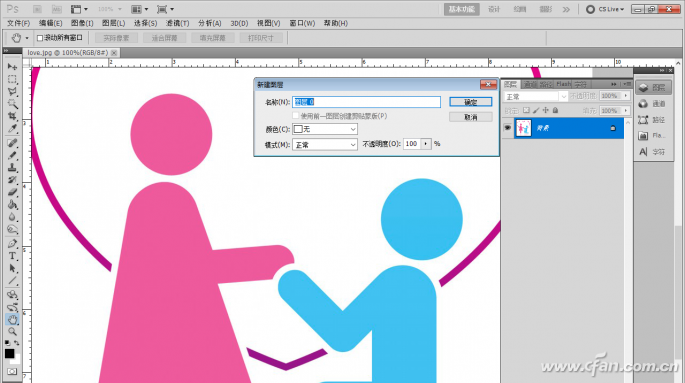Open the 路径 collapsed panel icon
The height and width of the screenshot is (383, 685).
[653, 120]
